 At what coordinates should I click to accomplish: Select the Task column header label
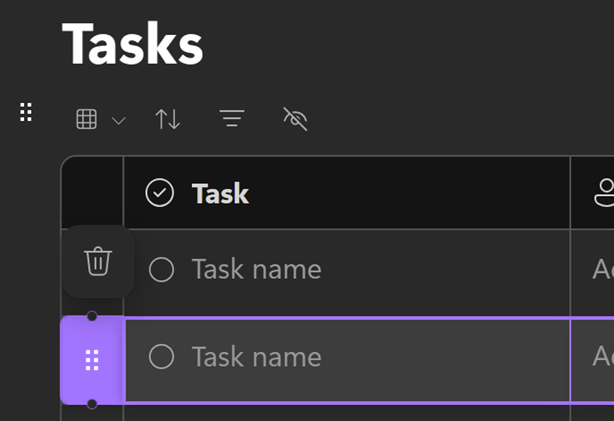(x=220, y=193)
